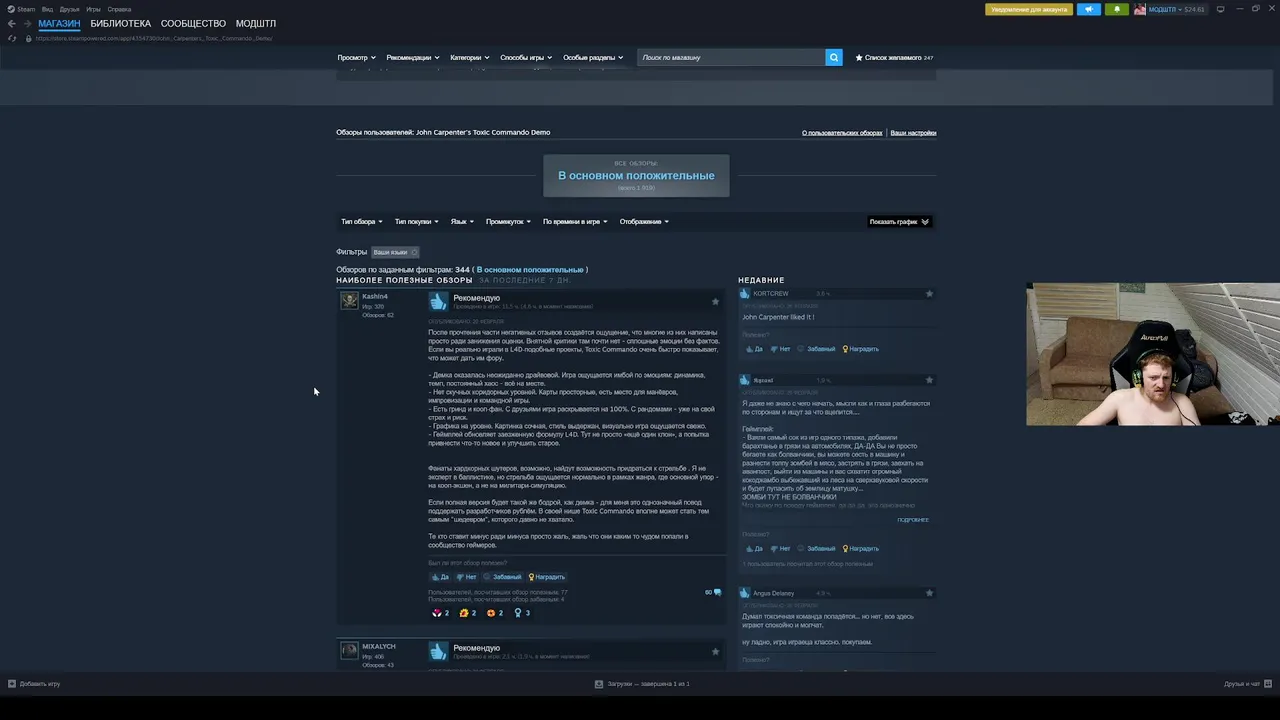Open the Steam logo menu
This screenshot has width=1280, height=720.
click(x=22, y=9)
